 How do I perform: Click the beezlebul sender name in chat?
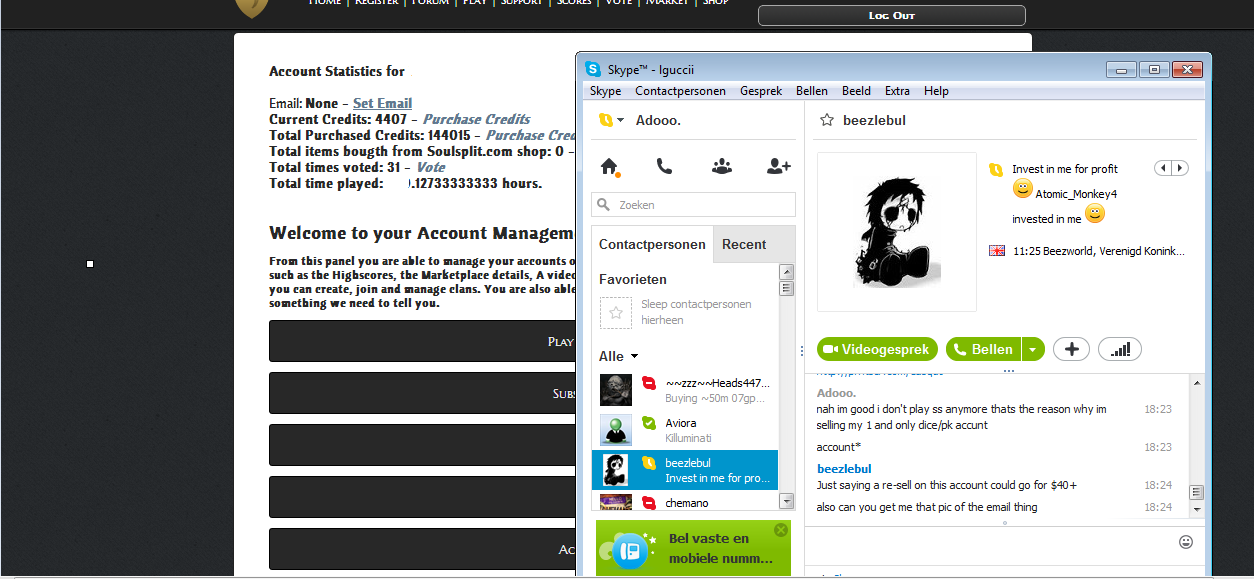pos(844,469)
